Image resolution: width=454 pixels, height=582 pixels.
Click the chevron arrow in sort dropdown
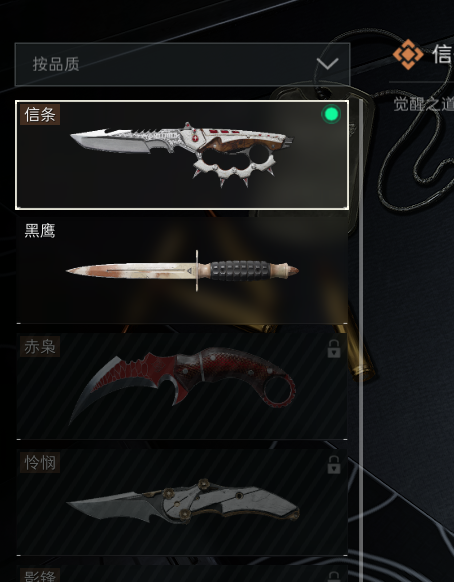point(328,63)
